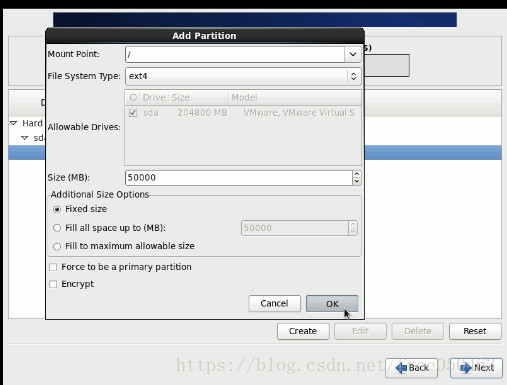Click the Drive column radio header
Viewport: 507px width, 385px height.
[x=133, y=98]
